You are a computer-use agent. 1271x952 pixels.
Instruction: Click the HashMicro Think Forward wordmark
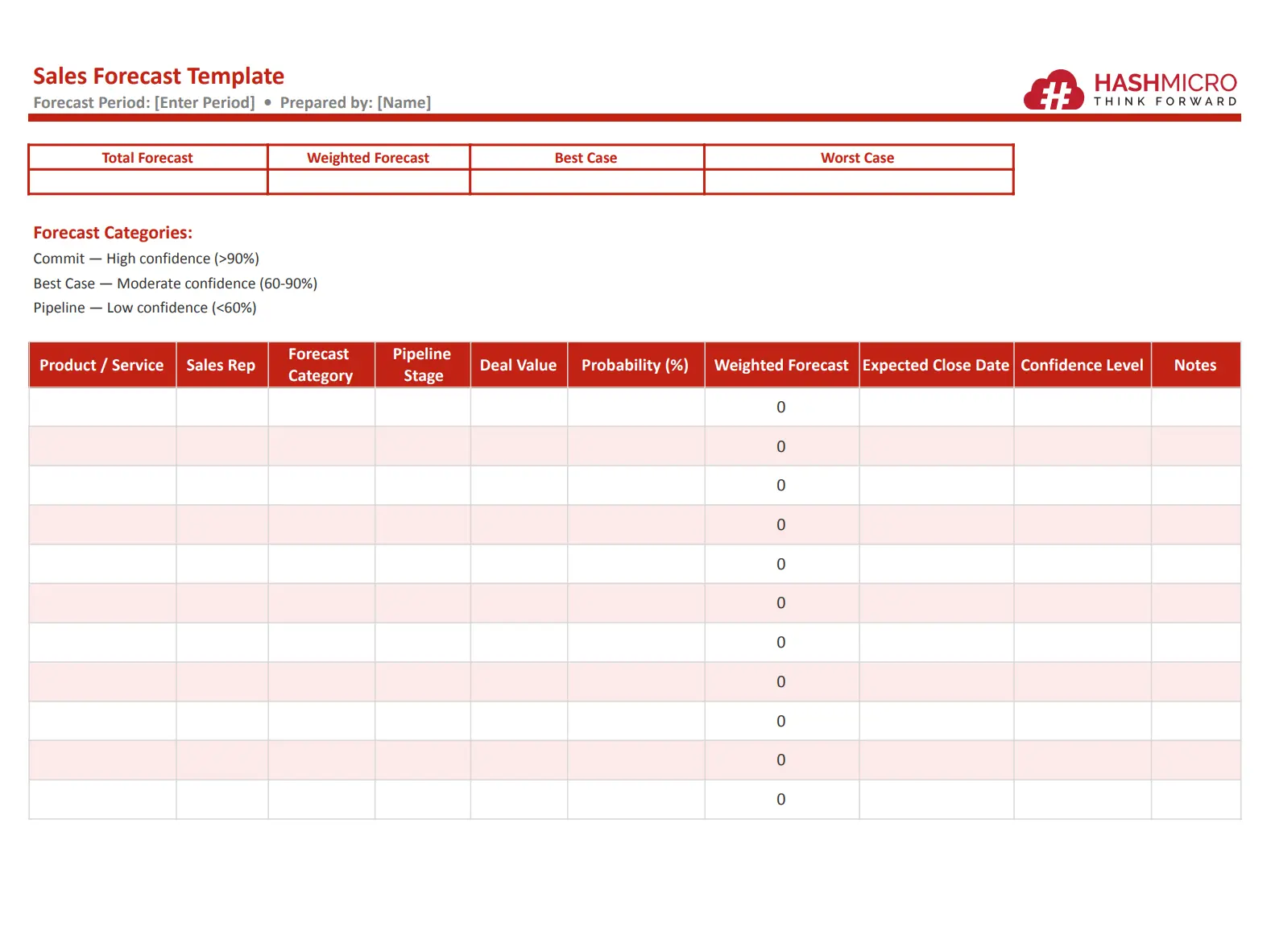(x=1164, y=89)
